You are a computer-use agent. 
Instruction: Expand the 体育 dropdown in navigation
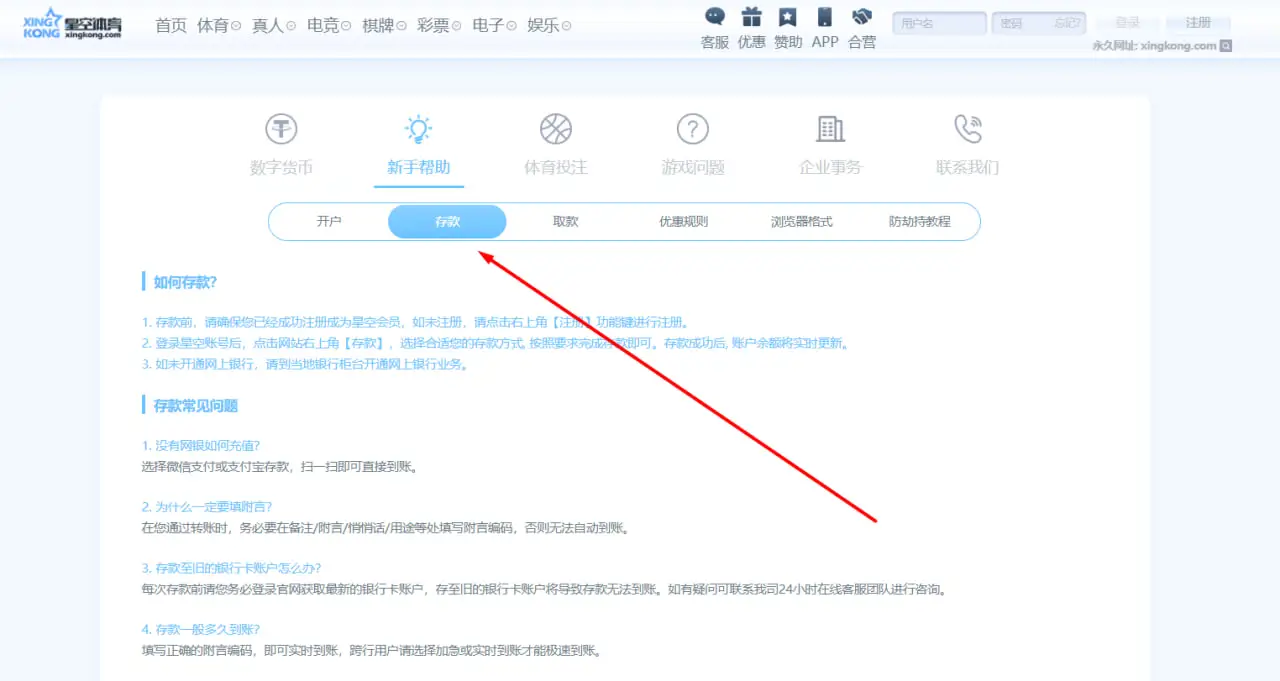click(219, 25)
